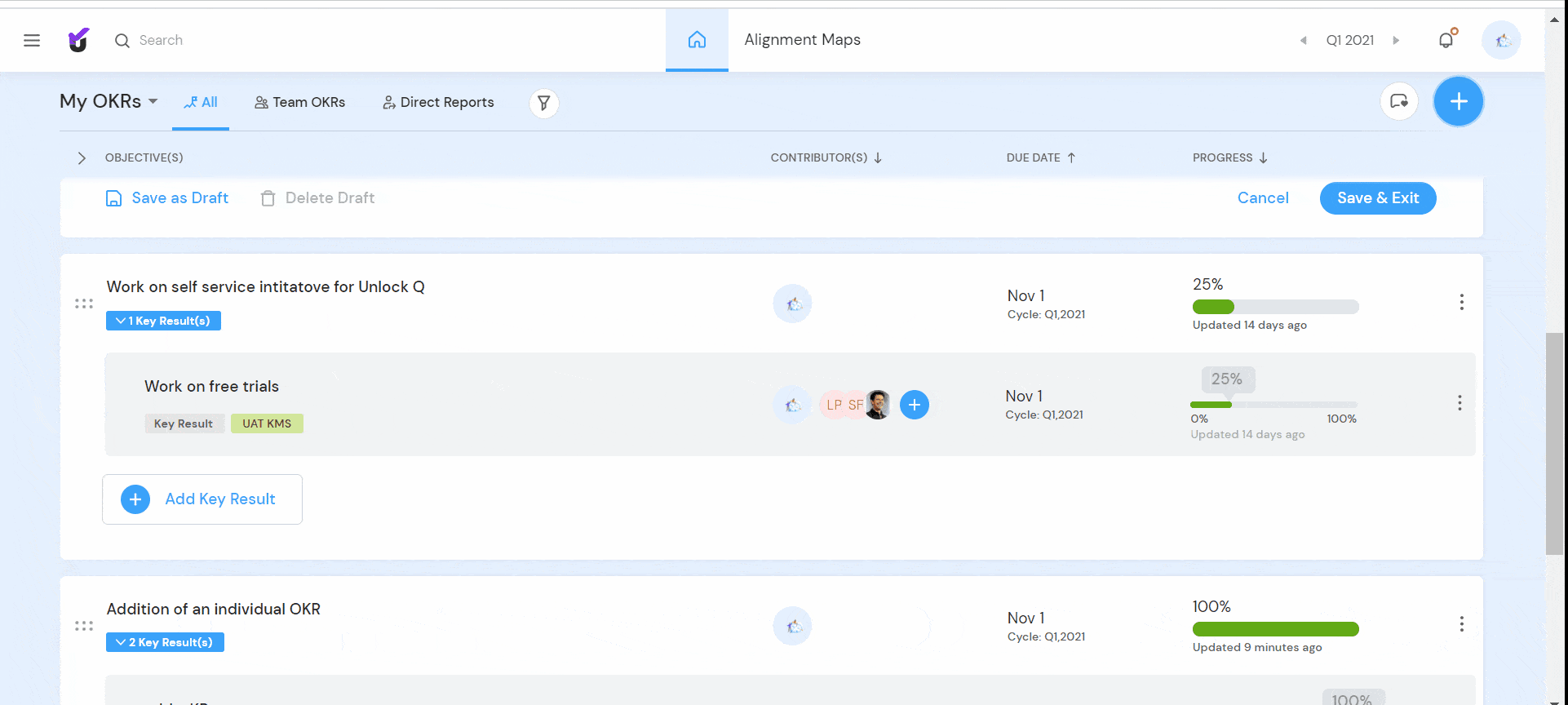Click the home icon tab
Viewport: 1568px width, 705px height.
point(697,39)
